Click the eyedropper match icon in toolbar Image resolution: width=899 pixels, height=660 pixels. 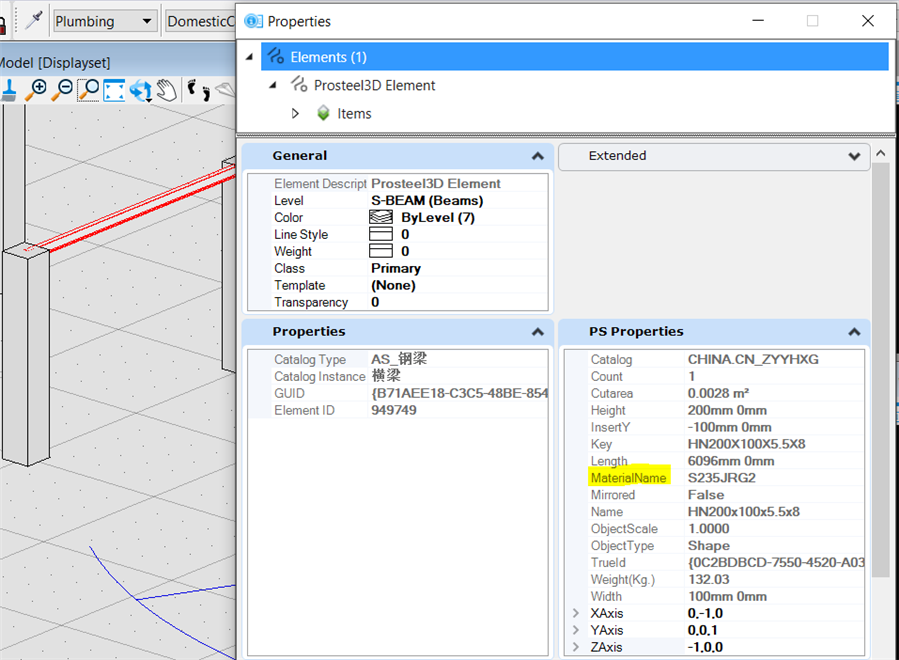point(34,21)
